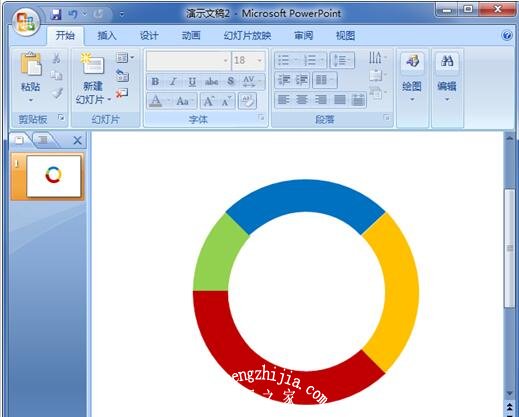Save the presentation with floppy icon
The height and width of the screenshot is (417, 519).
(56, 14)
